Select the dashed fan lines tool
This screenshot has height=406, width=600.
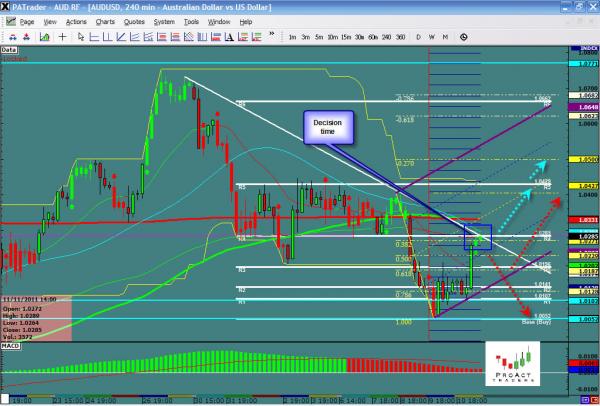[x=148, y=37]
